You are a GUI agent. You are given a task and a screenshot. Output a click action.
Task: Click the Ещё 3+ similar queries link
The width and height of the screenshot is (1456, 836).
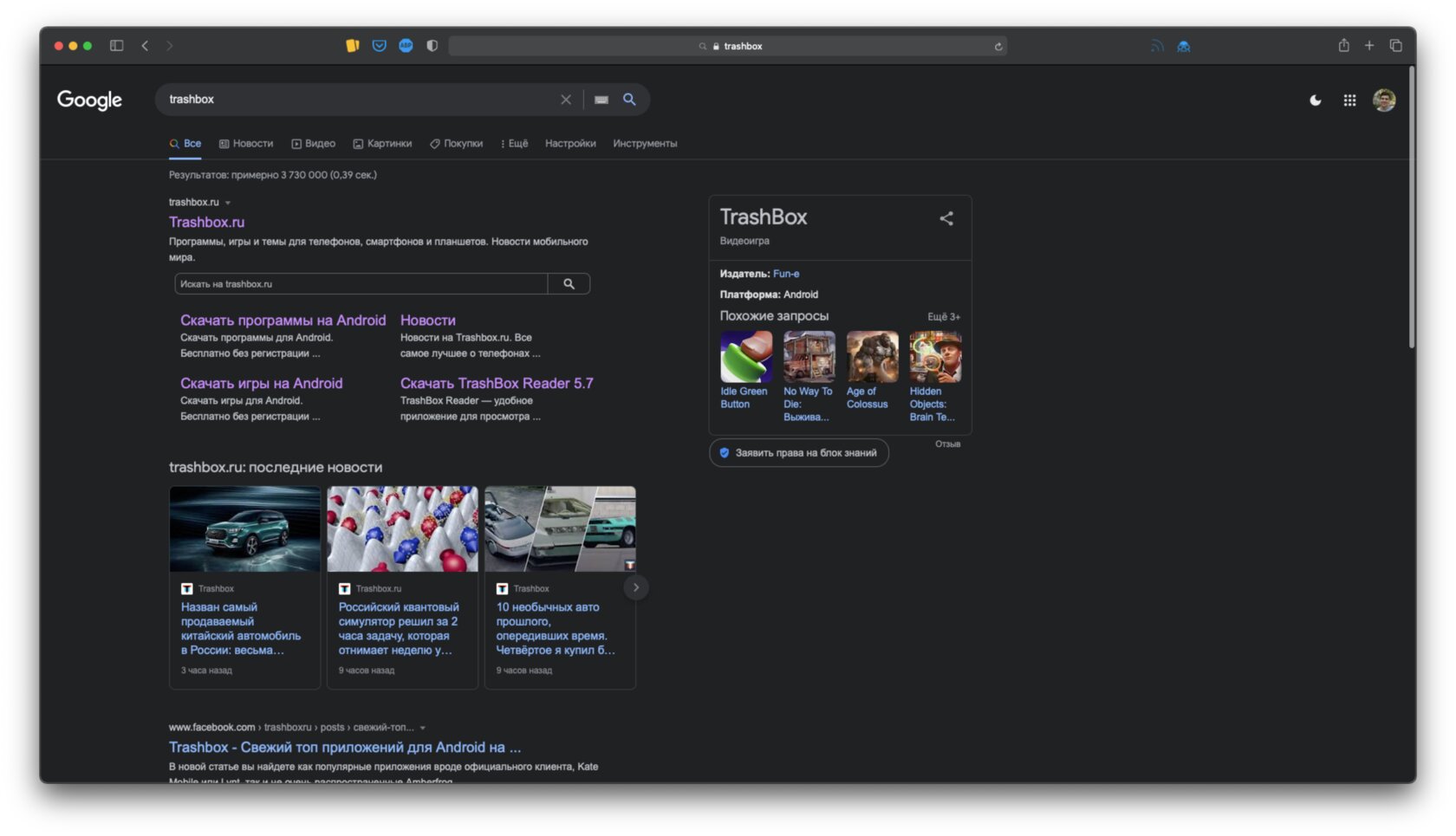(x=944, y=317)
